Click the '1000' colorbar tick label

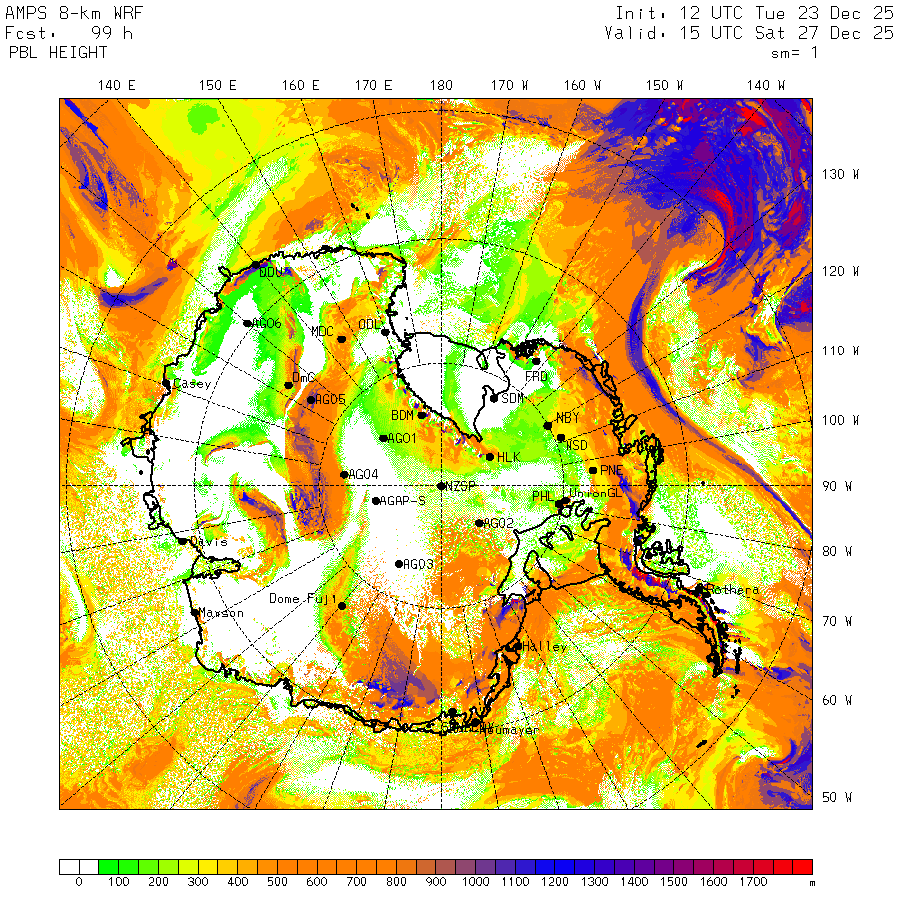476,882
